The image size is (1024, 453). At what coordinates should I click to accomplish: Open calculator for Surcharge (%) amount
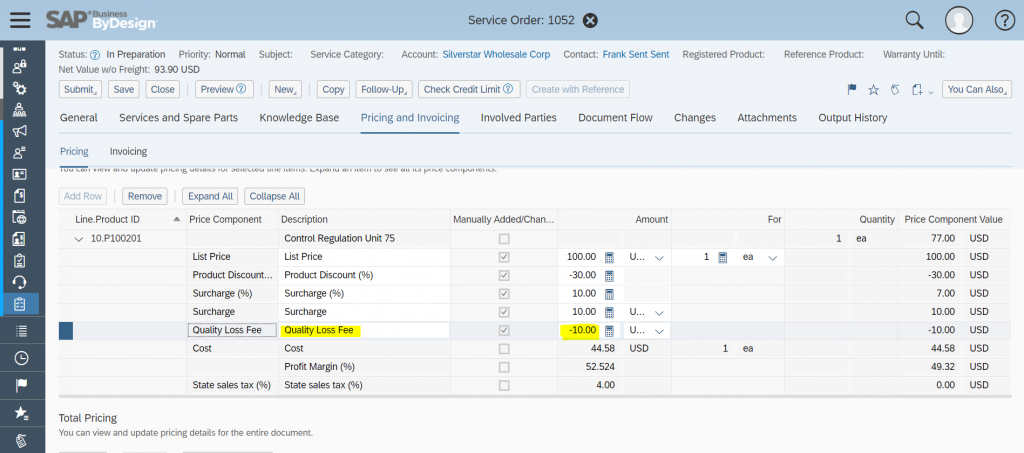609,294
